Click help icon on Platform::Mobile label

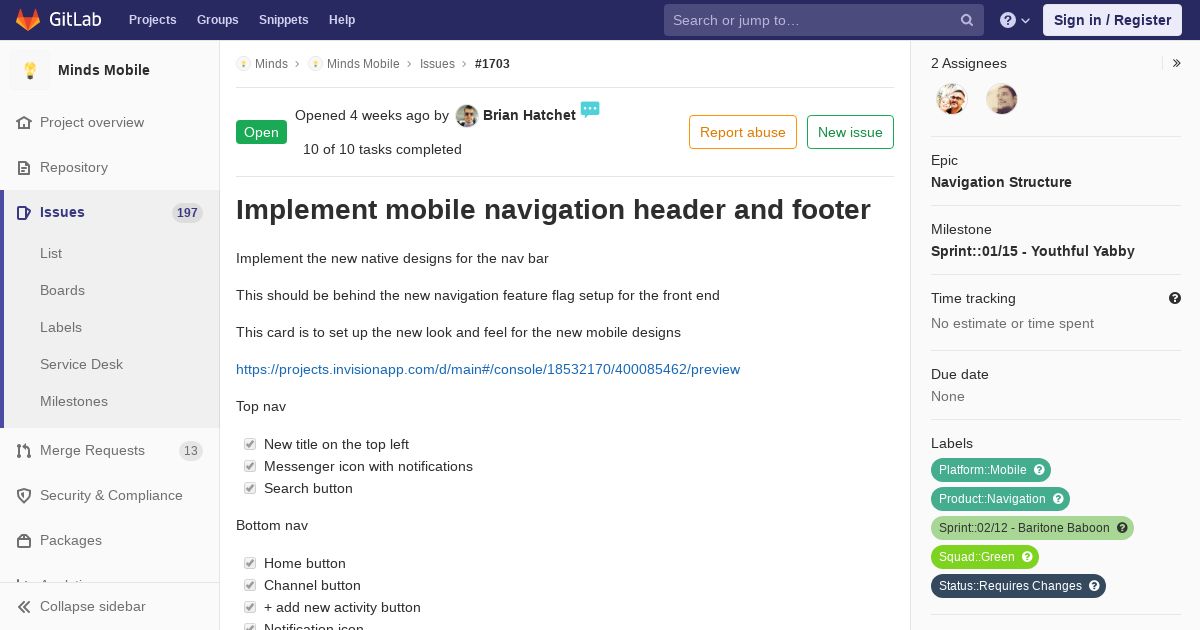pyautogui.click(x=1039, y=470)
